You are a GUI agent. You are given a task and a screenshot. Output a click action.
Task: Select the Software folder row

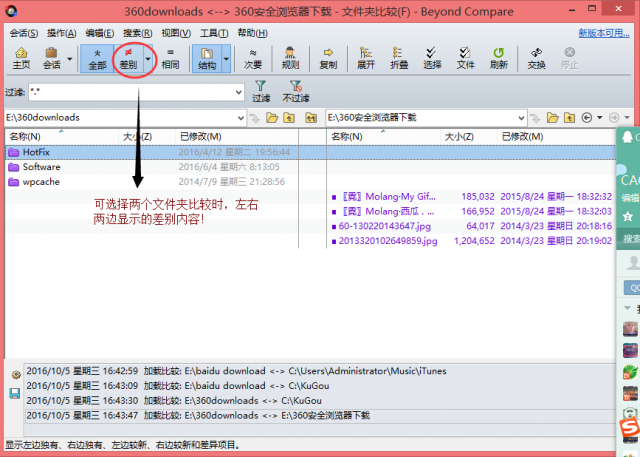pyautogui.click(x=152, y=167)
